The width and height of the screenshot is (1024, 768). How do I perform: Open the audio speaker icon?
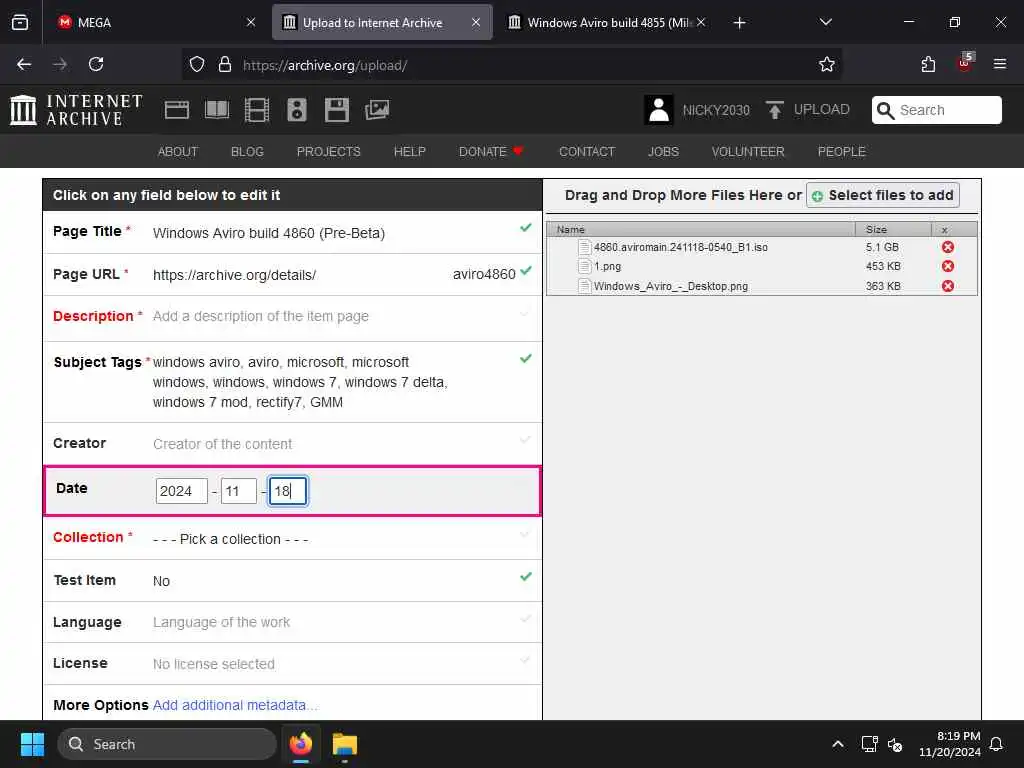(296, 110)
